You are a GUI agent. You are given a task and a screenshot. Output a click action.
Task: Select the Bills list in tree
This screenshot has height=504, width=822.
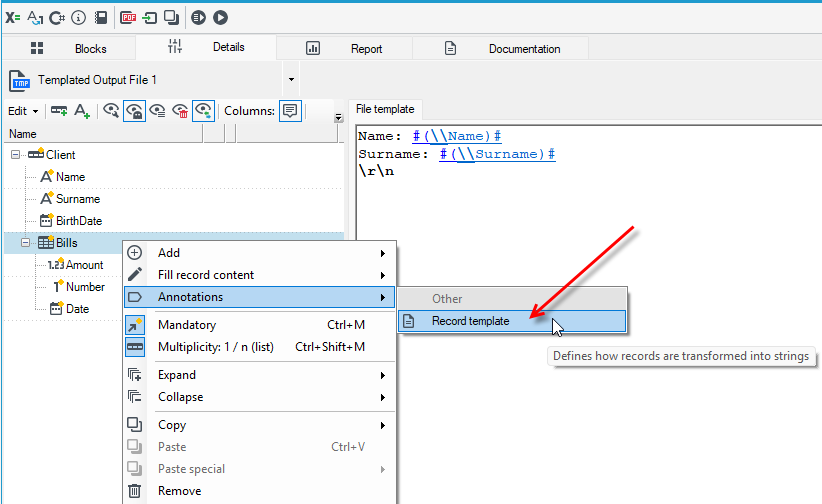click(x=67, y=243)
